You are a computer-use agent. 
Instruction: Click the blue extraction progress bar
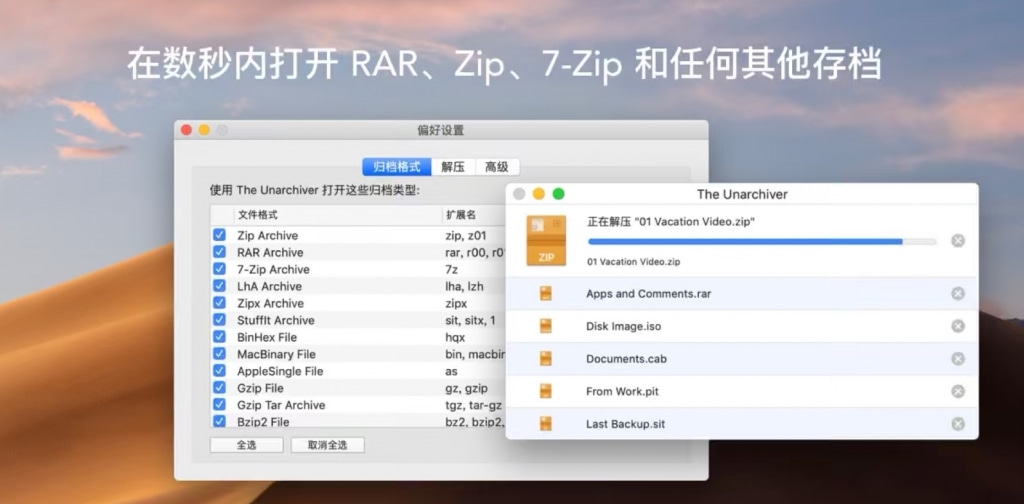pos(745,241)
